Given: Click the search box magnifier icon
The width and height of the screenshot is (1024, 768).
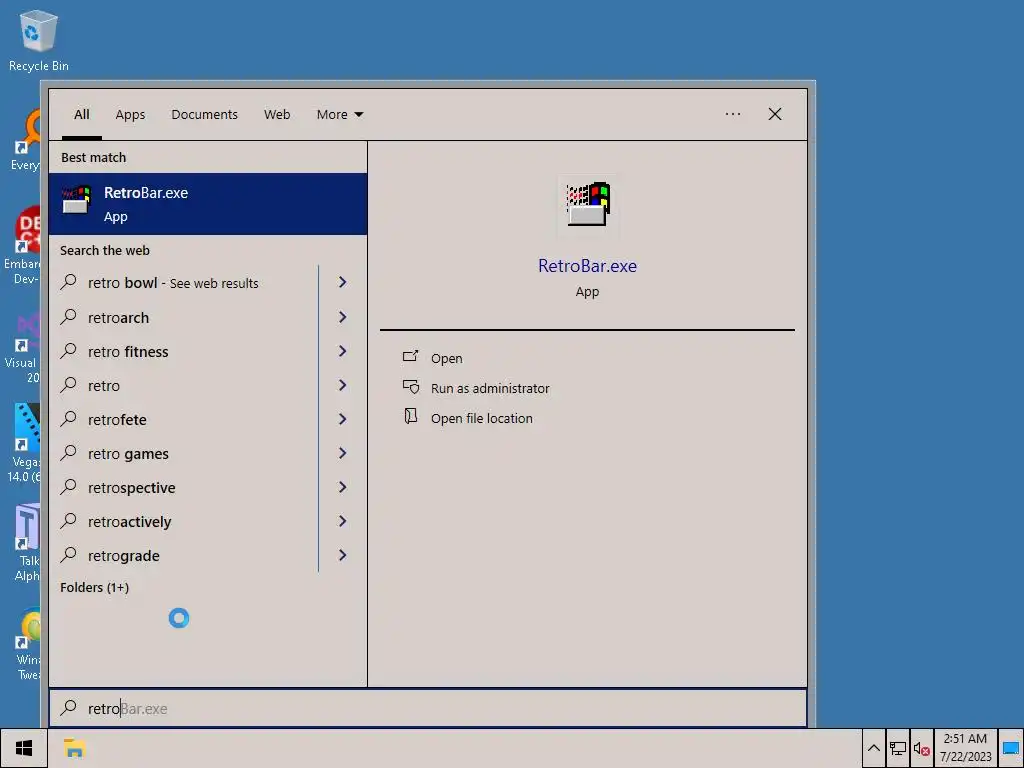Looking at the screenshot, I should (x=69, y=708).
